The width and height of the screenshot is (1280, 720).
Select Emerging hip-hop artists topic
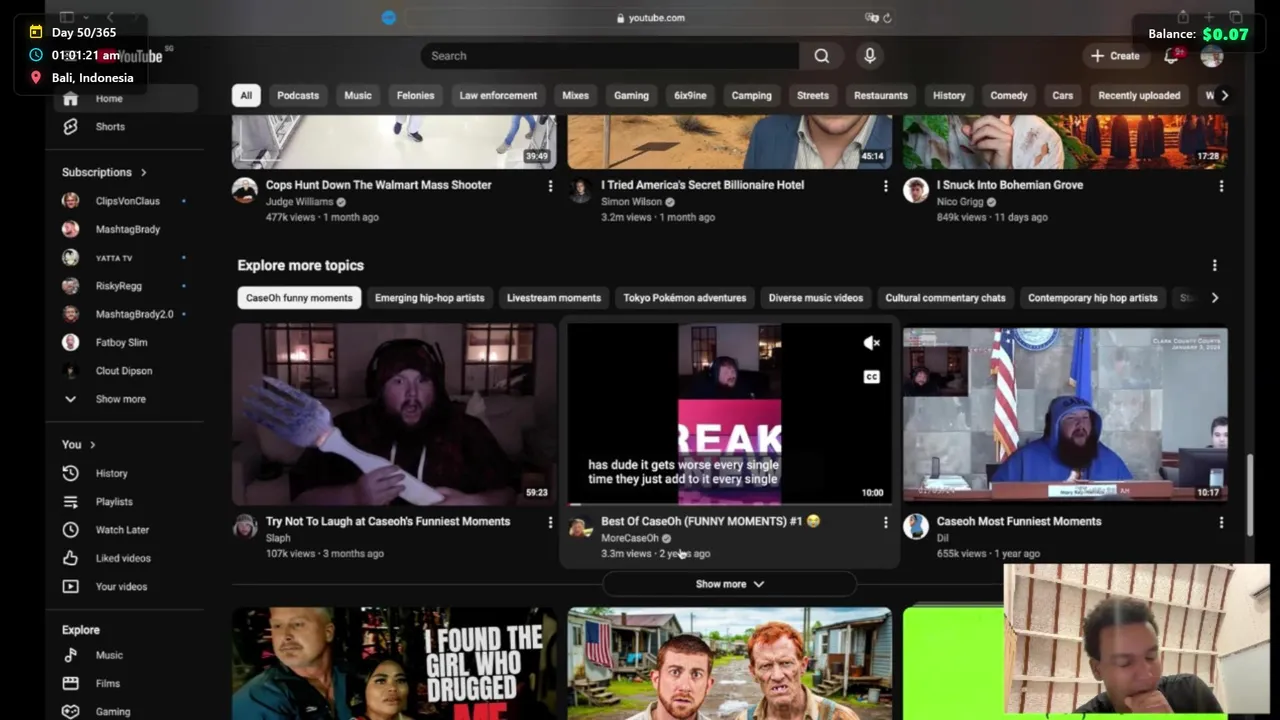429,298
